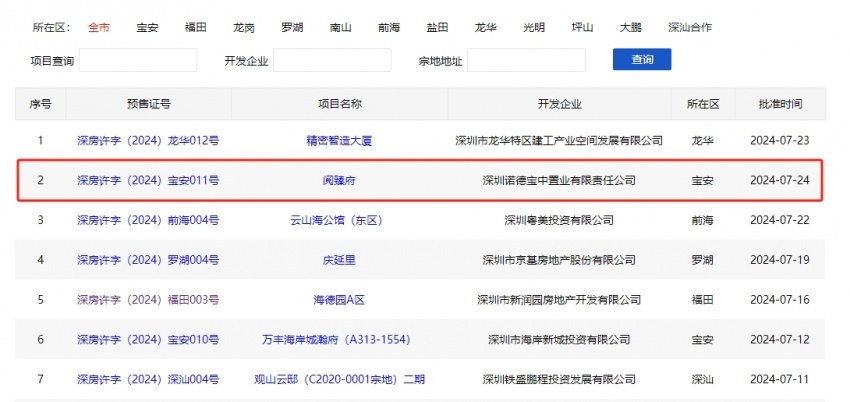The image size is (850, 402).
Task: Focus the 宗地地址 input field
Action: (x=526, y=60)
